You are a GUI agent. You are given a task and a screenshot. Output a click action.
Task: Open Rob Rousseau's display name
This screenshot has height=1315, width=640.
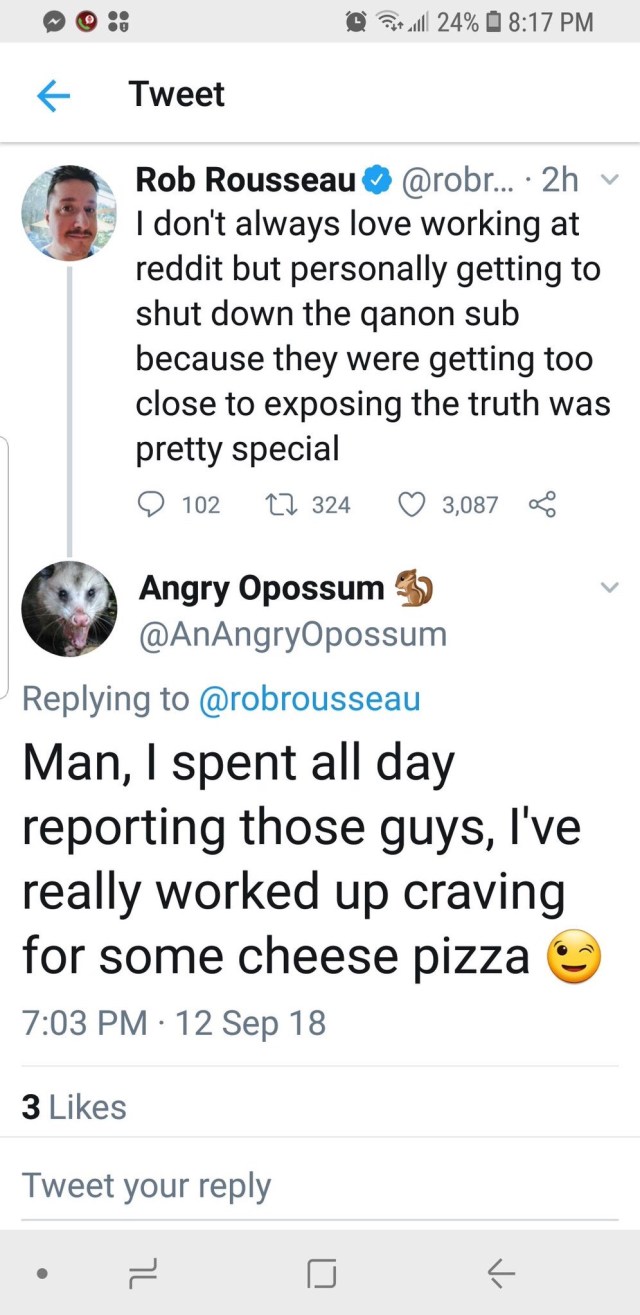(245, 181)
